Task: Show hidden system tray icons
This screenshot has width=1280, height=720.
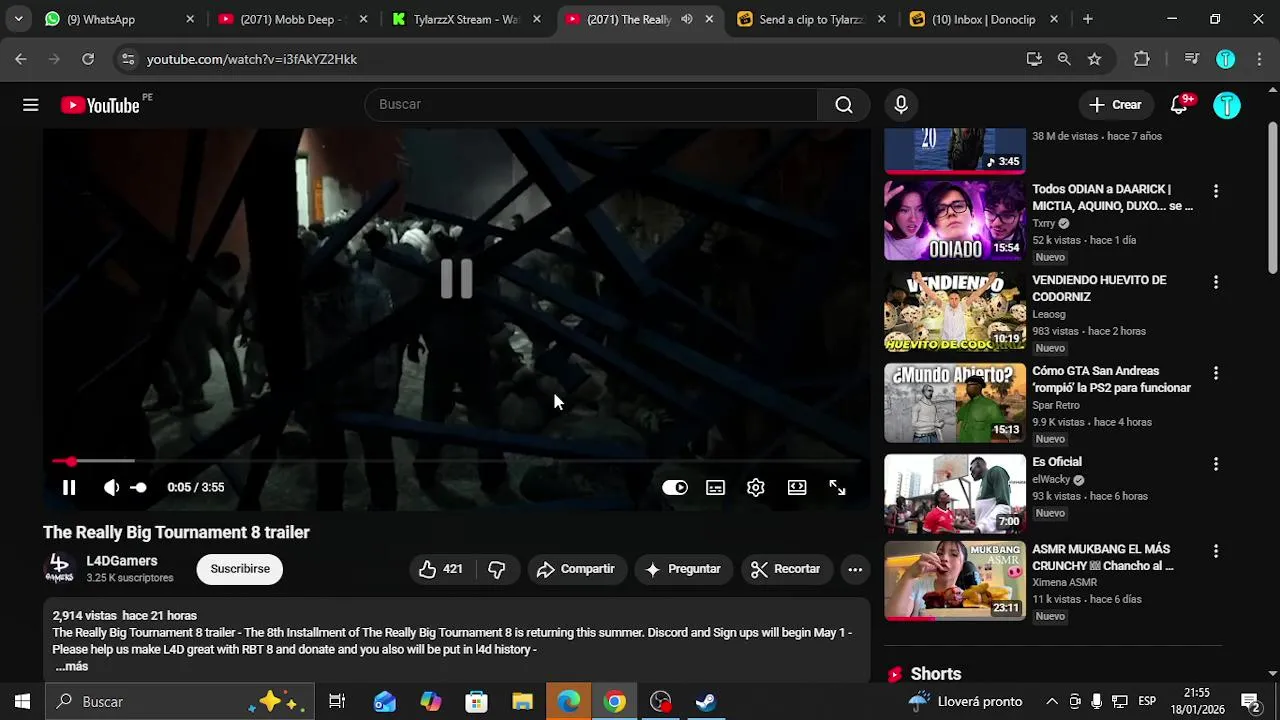Action: click(1051, 702)
